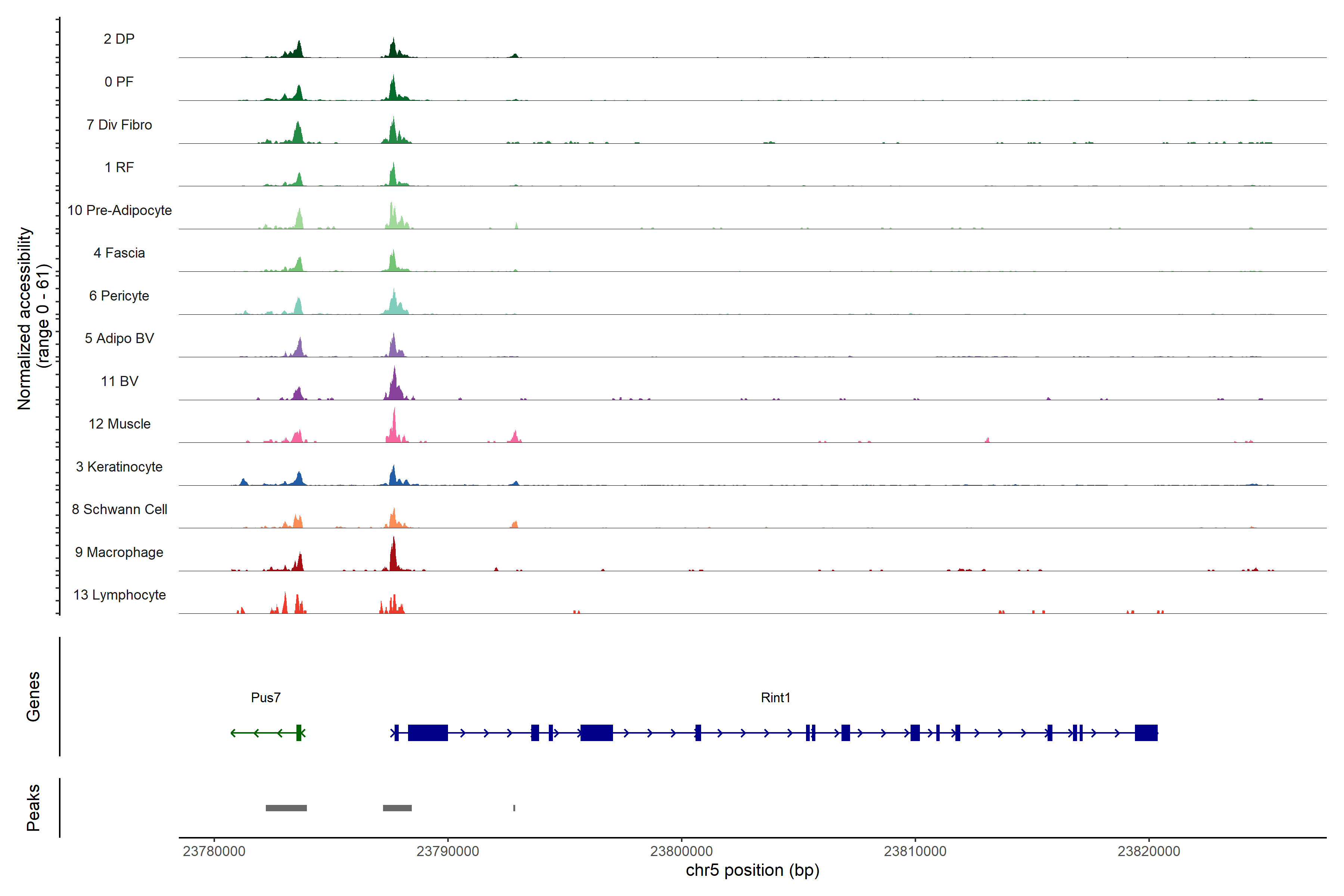The height and width of the screenshot is (896, 1344).
Task: Click the largest Rint1 exon near 23790000
Action: click(x=427, y=732)
